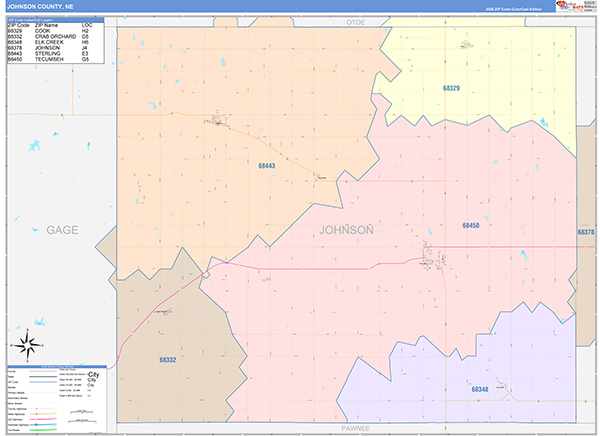Click the ZIP Code Index blue header bar
The width and height of the screenshot is (600, 436).
click(x=55, y=20)
